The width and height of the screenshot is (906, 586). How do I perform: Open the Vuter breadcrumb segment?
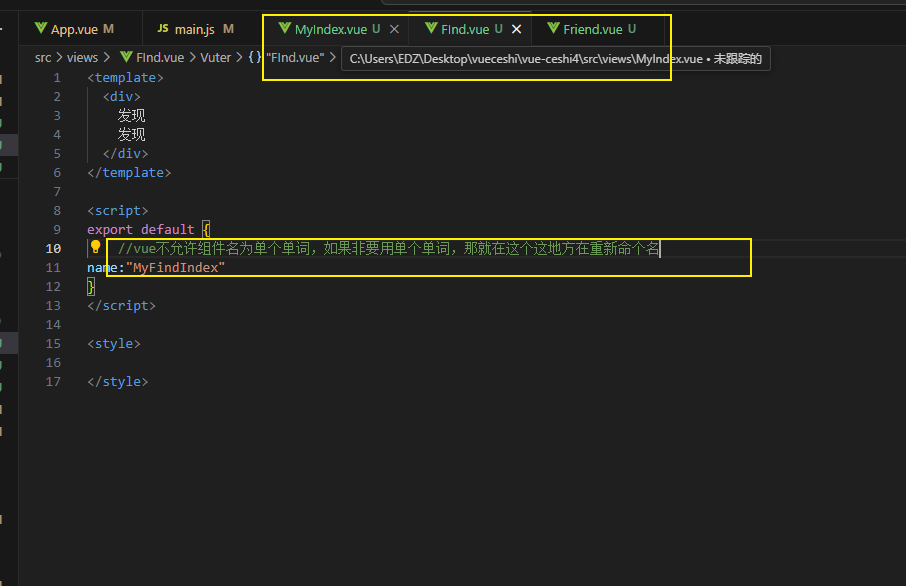point(216,58)
